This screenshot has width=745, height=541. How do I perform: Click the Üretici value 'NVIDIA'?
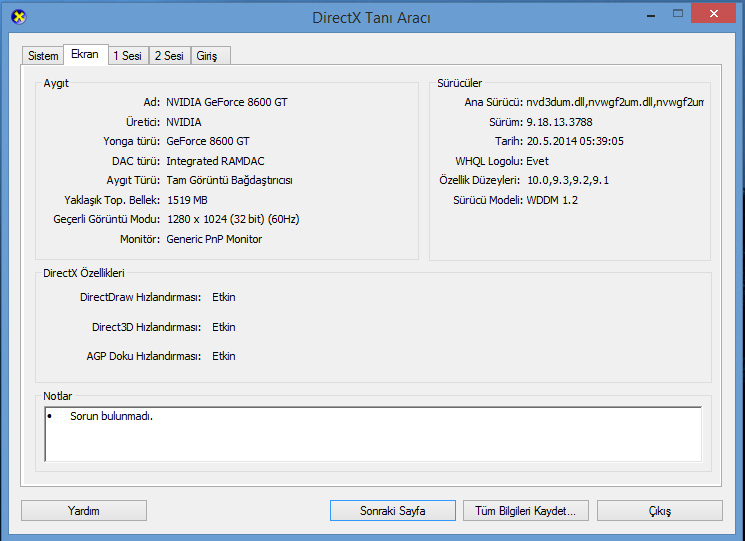click(183, 122)
